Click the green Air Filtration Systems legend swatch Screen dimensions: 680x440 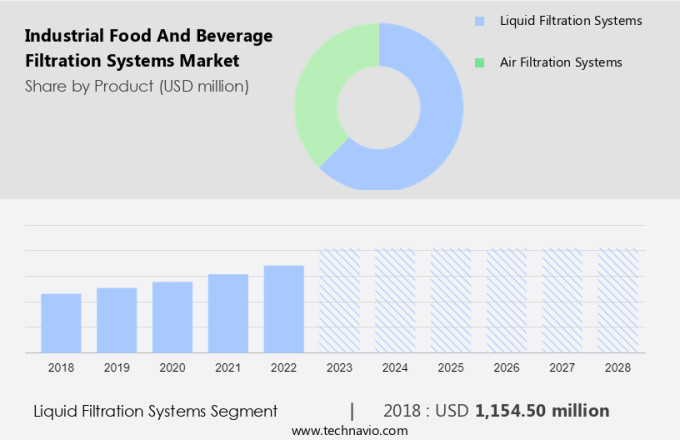tap(479, 63)
